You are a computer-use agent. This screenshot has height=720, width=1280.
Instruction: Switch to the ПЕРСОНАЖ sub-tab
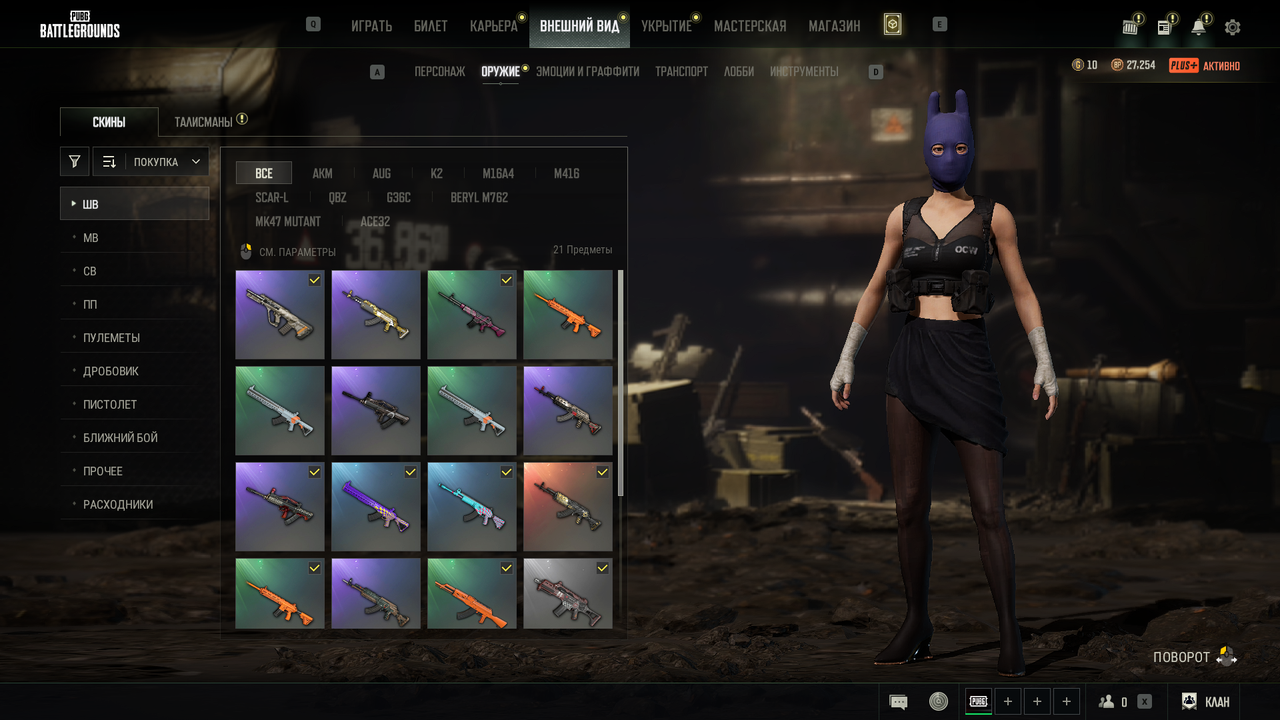click(440, 72)
